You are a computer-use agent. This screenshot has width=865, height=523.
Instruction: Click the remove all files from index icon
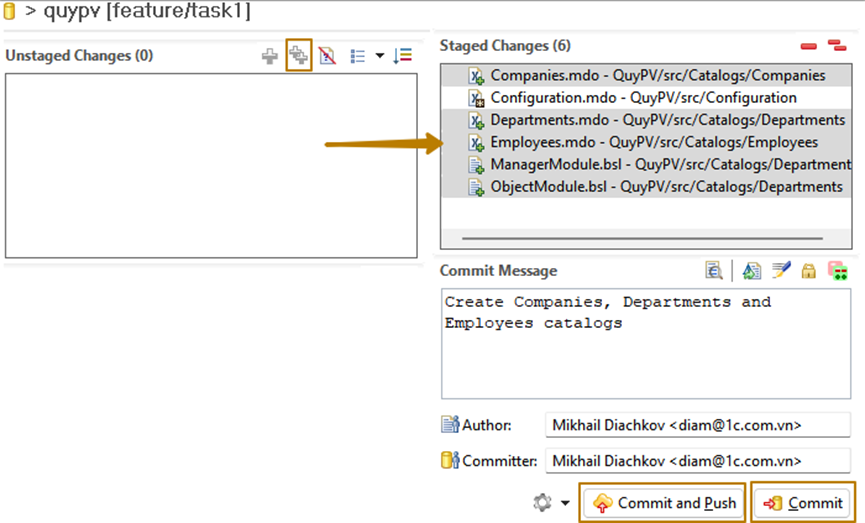(x=837, y=46)
